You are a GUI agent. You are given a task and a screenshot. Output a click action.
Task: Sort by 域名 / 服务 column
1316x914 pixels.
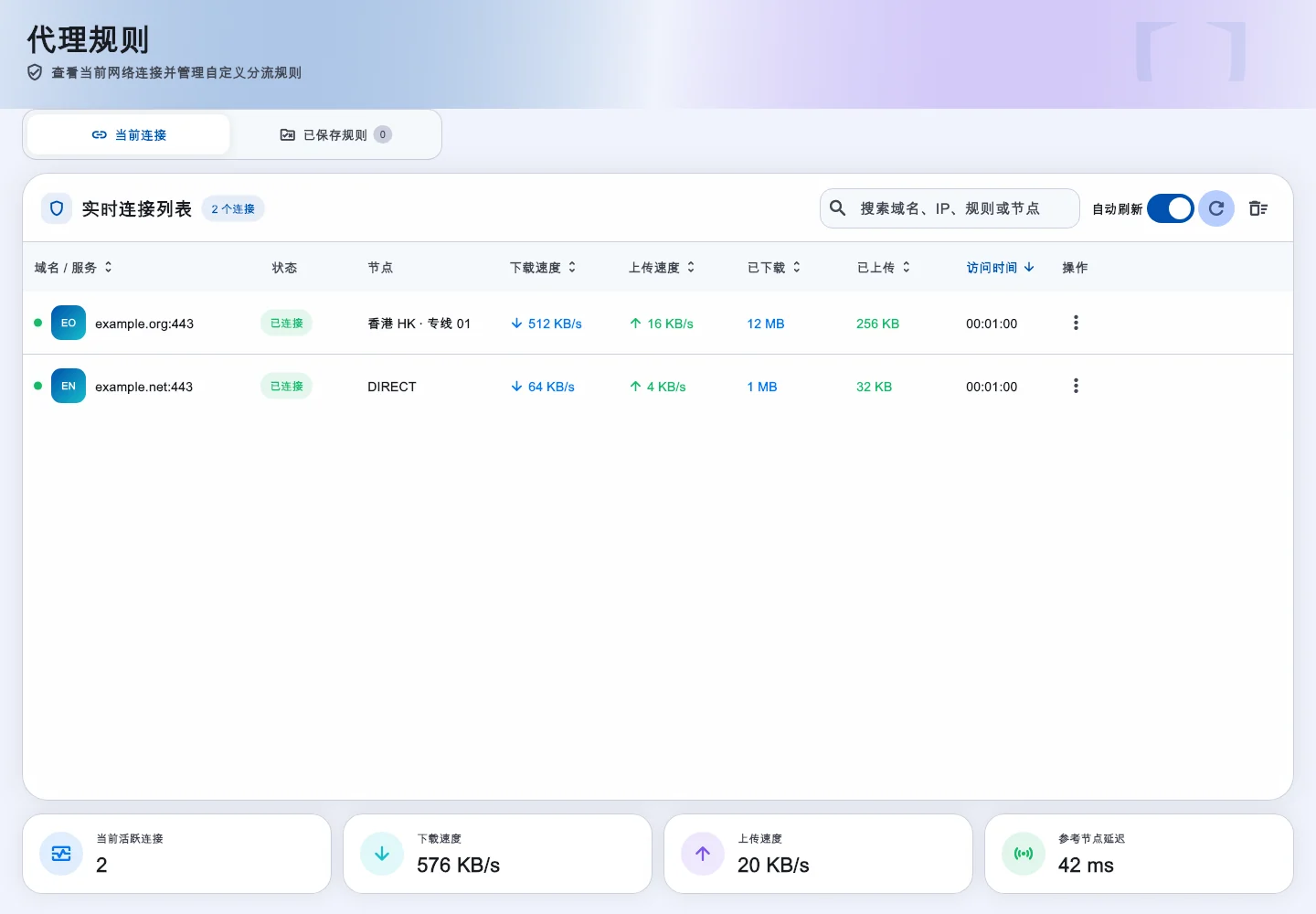[x=73, y=267]
